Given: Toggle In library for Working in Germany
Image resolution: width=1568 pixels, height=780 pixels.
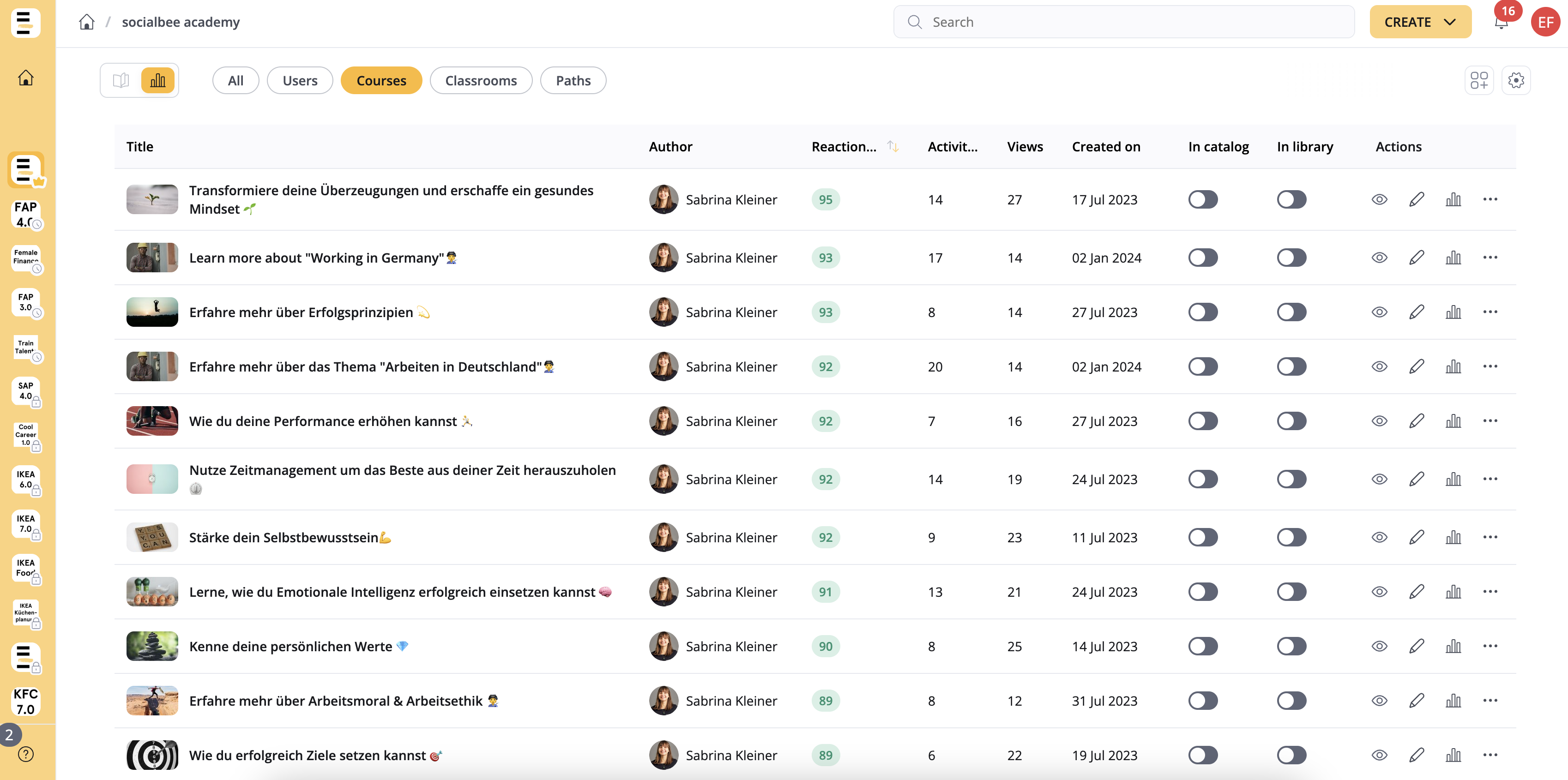Looking at the screenshot, I should [1291, 258].
